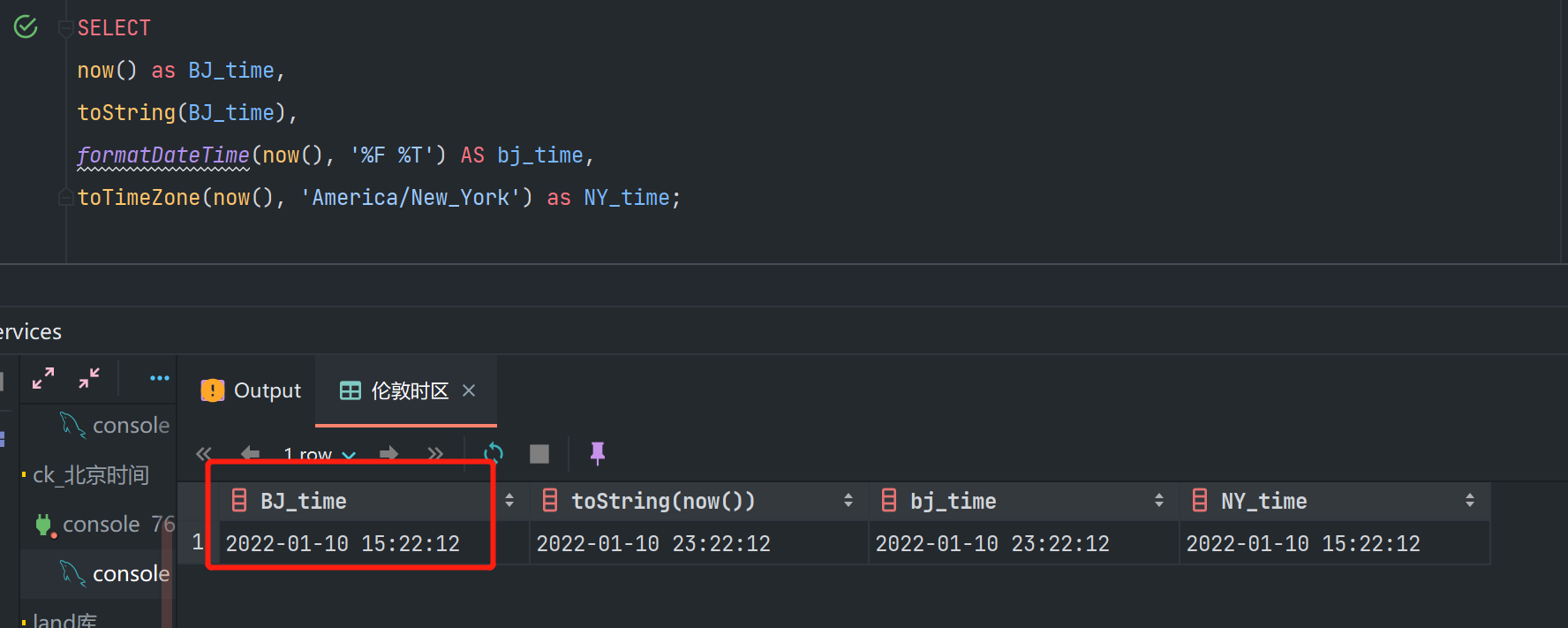Click the now() as BJ_time line
1568x628 pixels.
coord(181,71)
